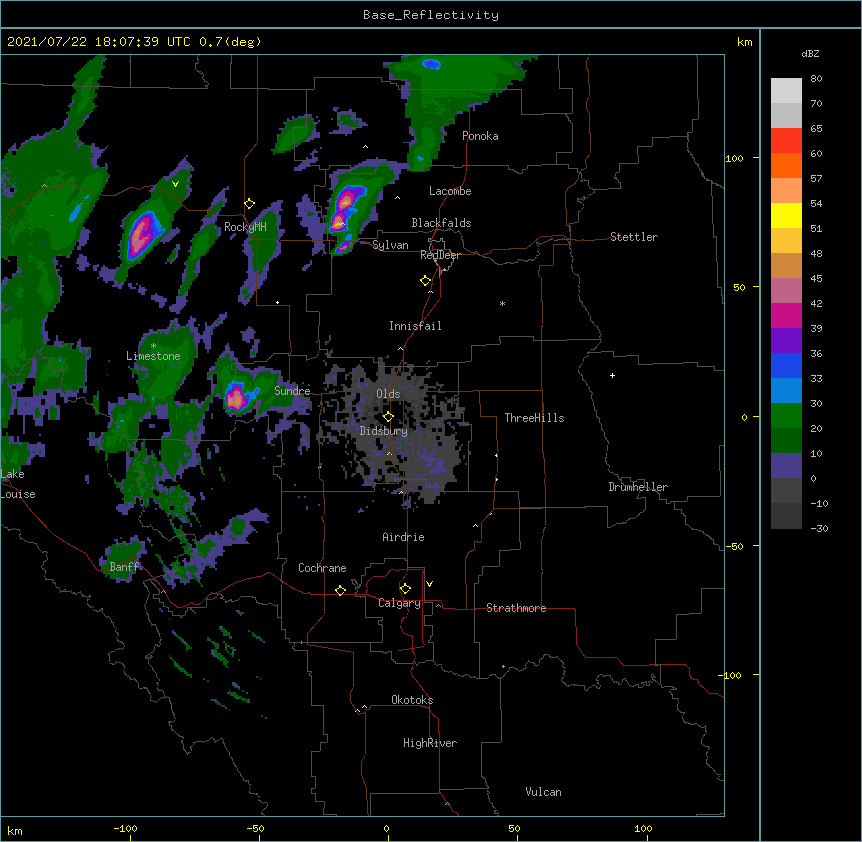Select the Innisfail label
Screen dimensions: 862x842
point(415,326)
